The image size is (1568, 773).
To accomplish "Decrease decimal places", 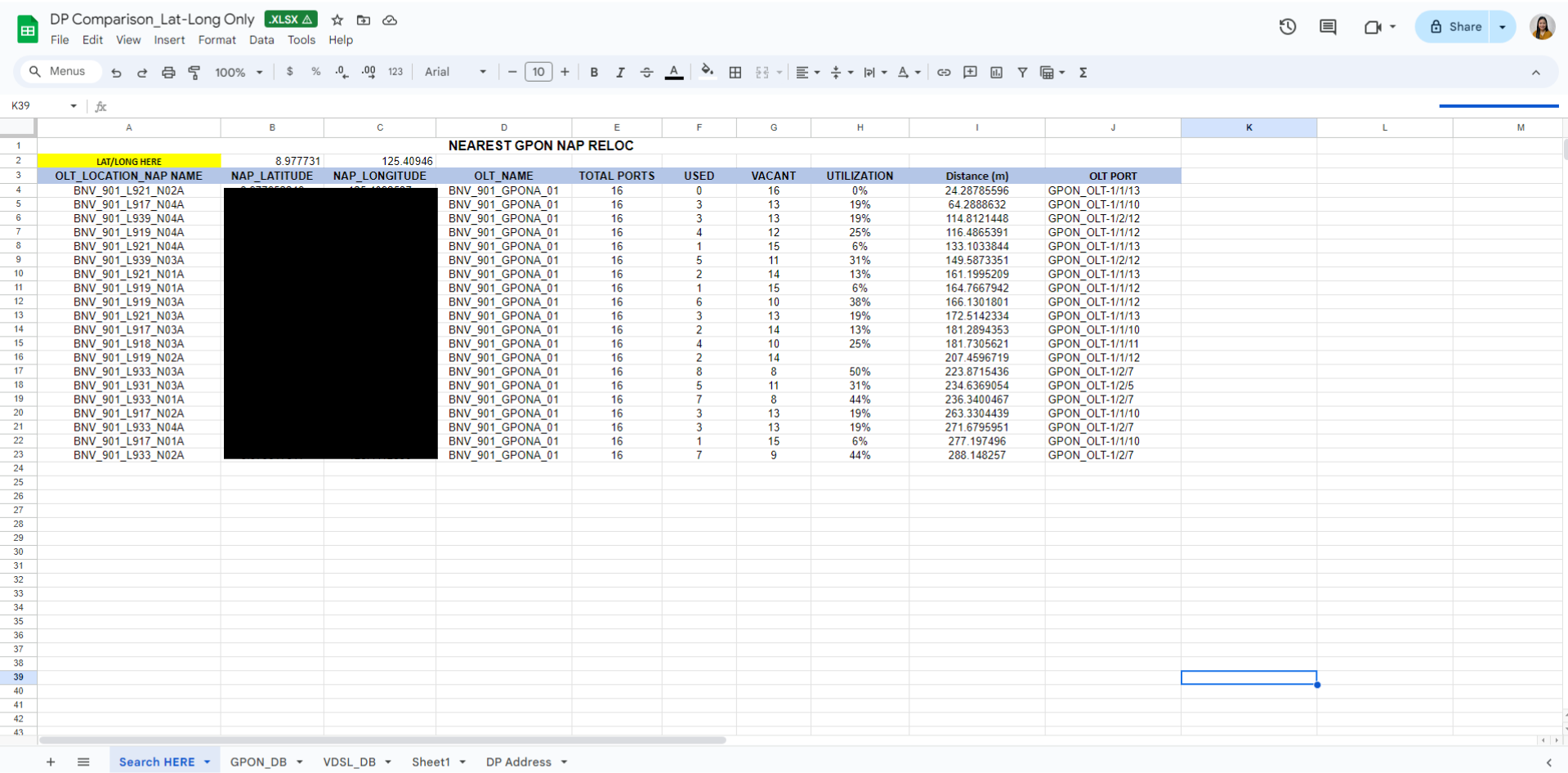I will 342,72.
